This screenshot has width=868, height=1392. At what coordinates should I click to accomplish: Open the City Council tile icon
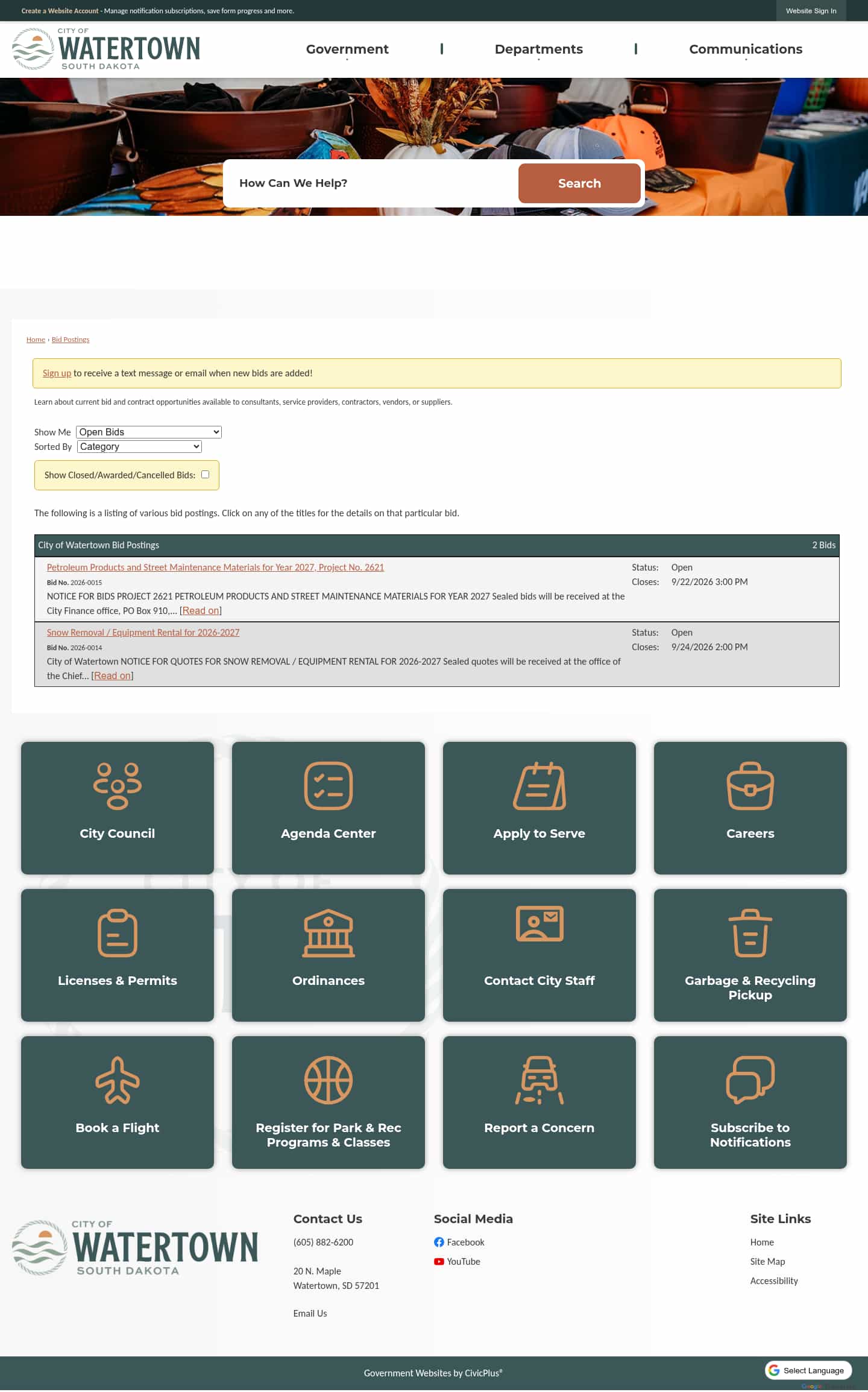118,785
